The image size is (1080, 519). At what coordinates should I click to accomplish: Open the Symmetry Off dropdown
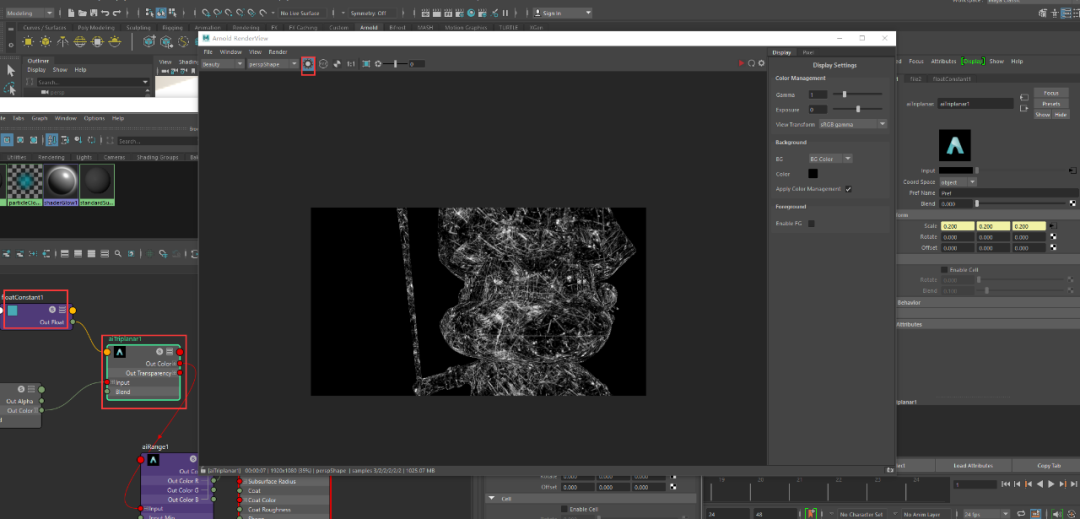[x=373, y=13]
